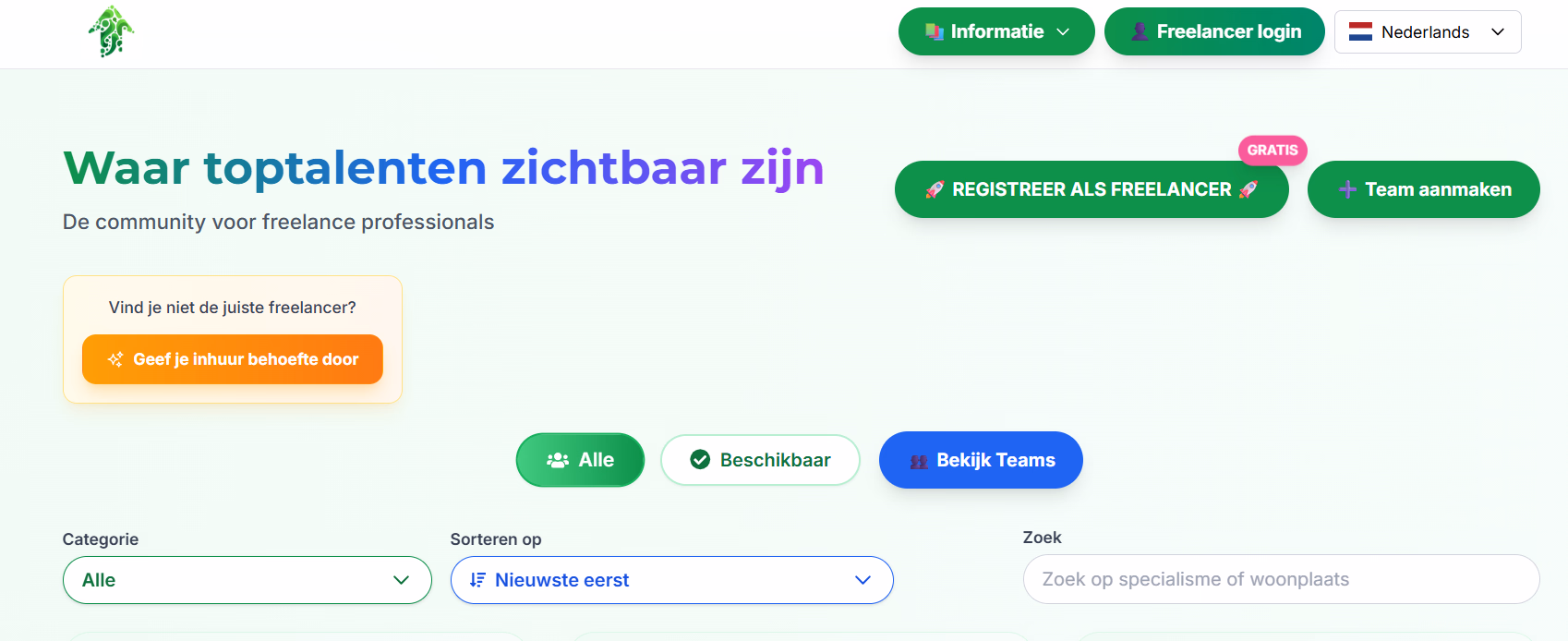Click the green octopus site logo

(x=112, y=31)
